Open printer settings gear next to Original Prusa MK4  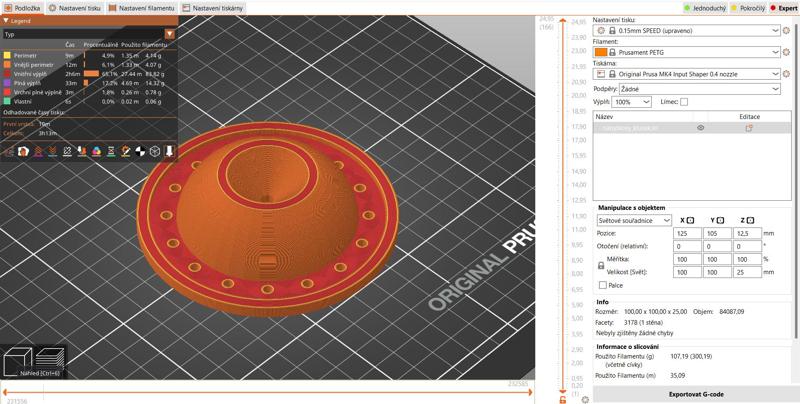(786, 74)
